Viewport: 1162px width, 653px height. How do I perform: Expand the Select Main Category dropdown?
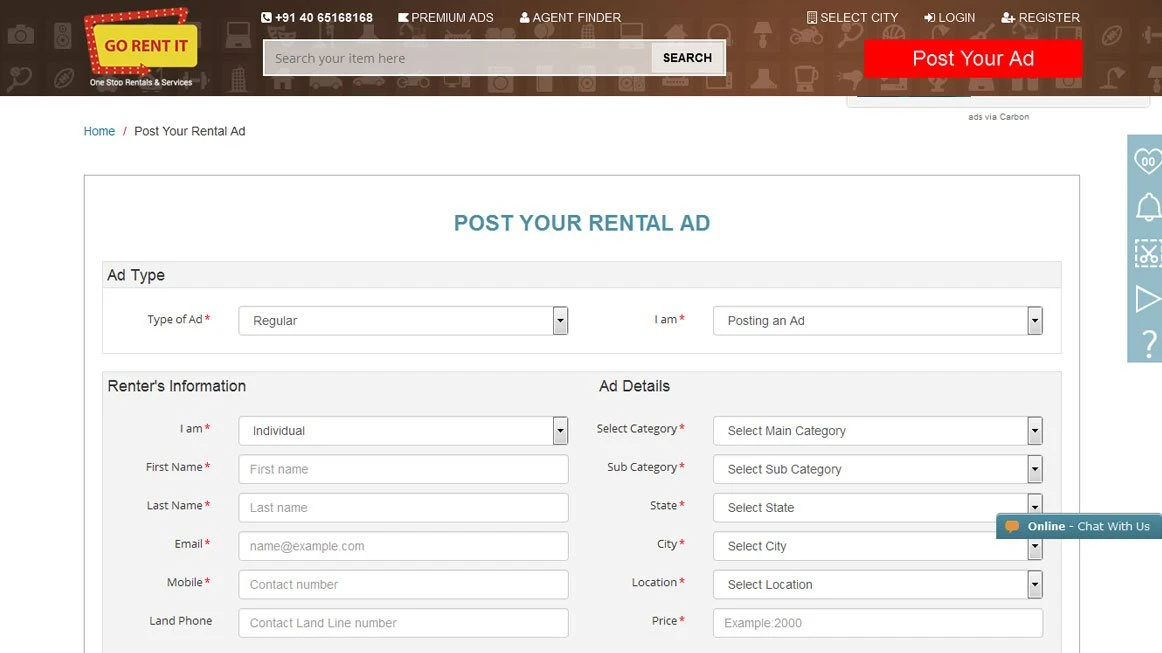coord(877,431)
